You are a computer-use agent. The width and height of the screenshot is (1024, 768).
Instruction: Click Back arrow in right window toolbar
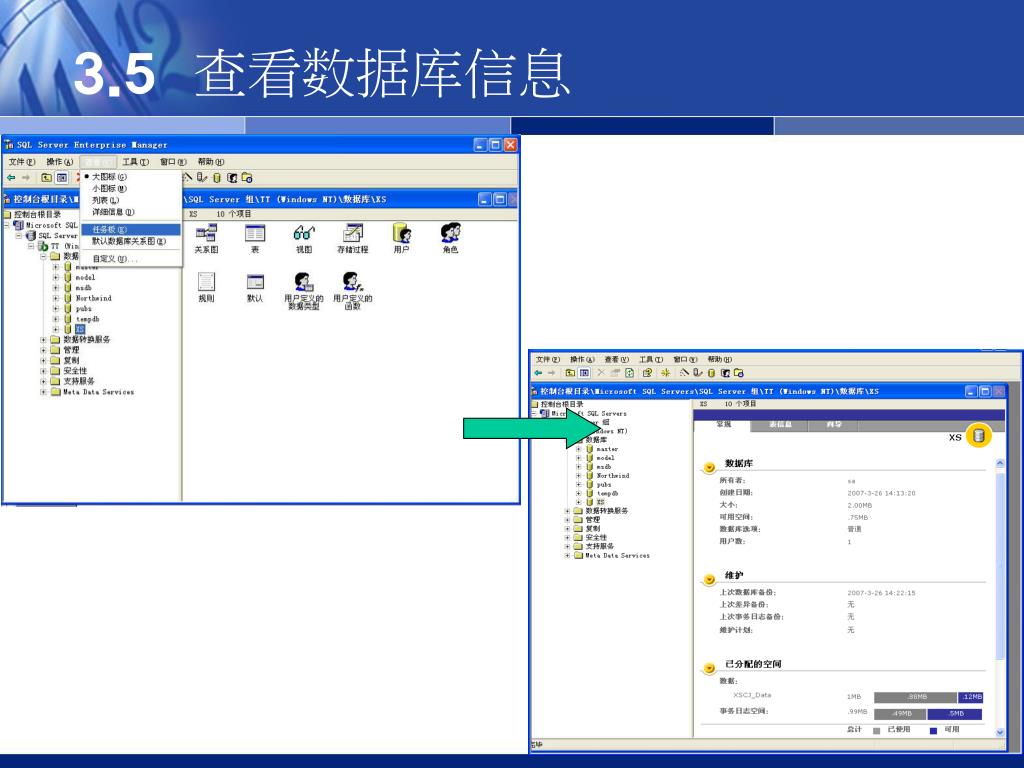click(x=538, y=373)
